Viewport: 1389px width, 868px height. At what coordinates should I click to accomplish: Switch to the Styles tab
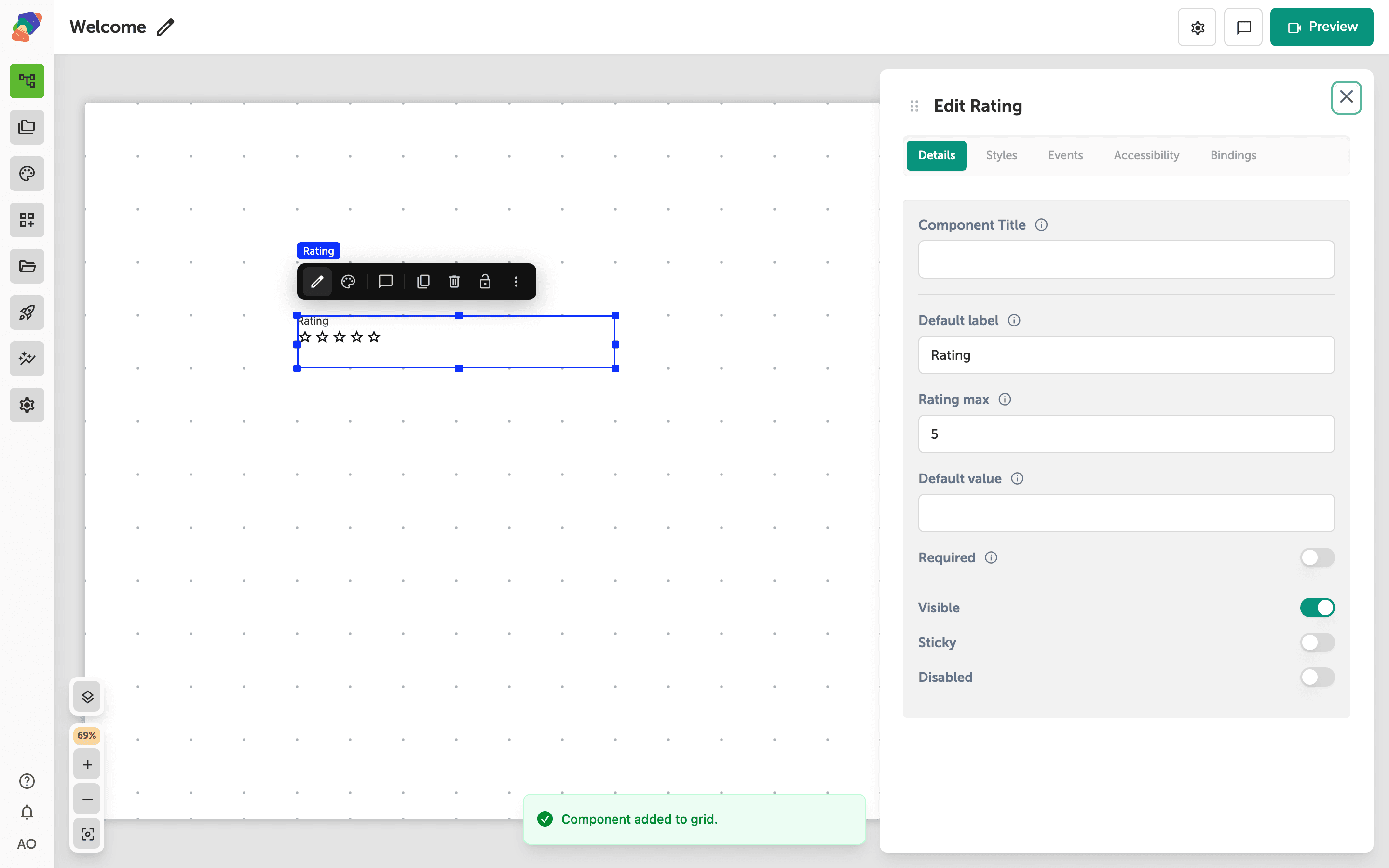[x=1002, y=155]
